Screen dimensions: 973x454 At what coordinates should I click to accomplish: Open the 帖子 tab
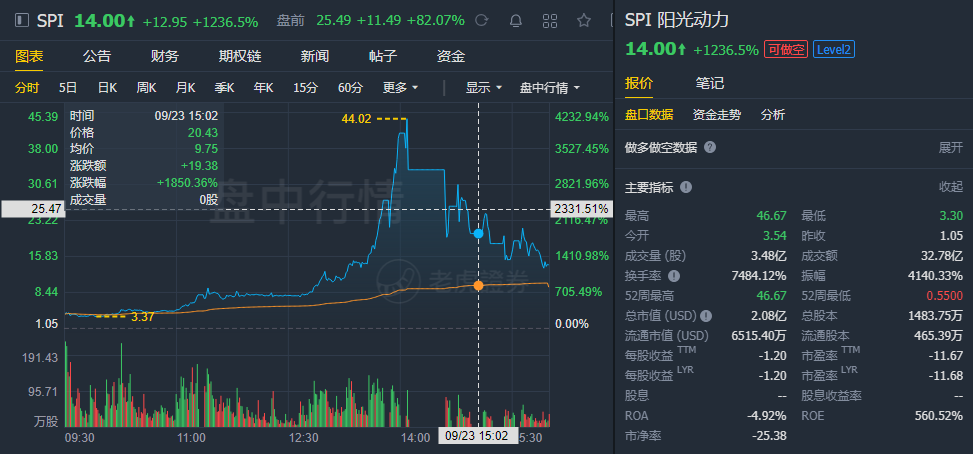tap(383, 56)
